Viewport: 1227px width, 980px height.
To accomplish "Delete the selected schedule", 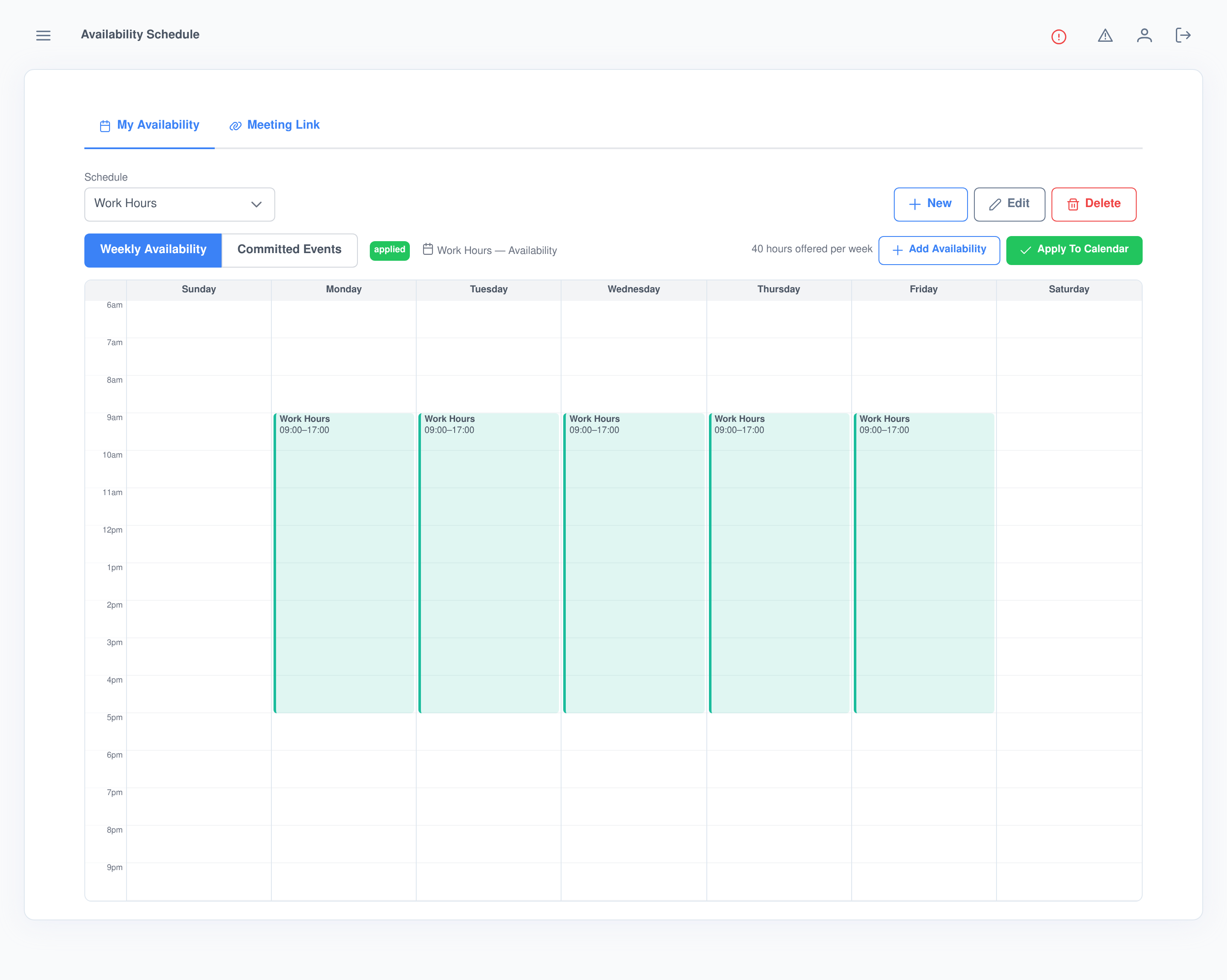I will (1093, 204).
